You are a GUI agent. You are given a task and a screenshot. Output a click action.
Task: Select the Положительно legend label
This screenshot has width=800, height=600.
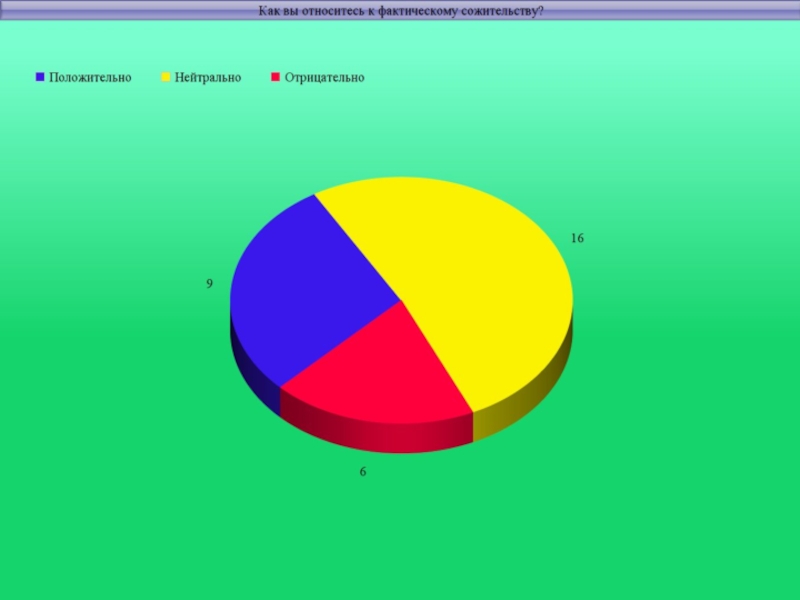pos(90,77)
